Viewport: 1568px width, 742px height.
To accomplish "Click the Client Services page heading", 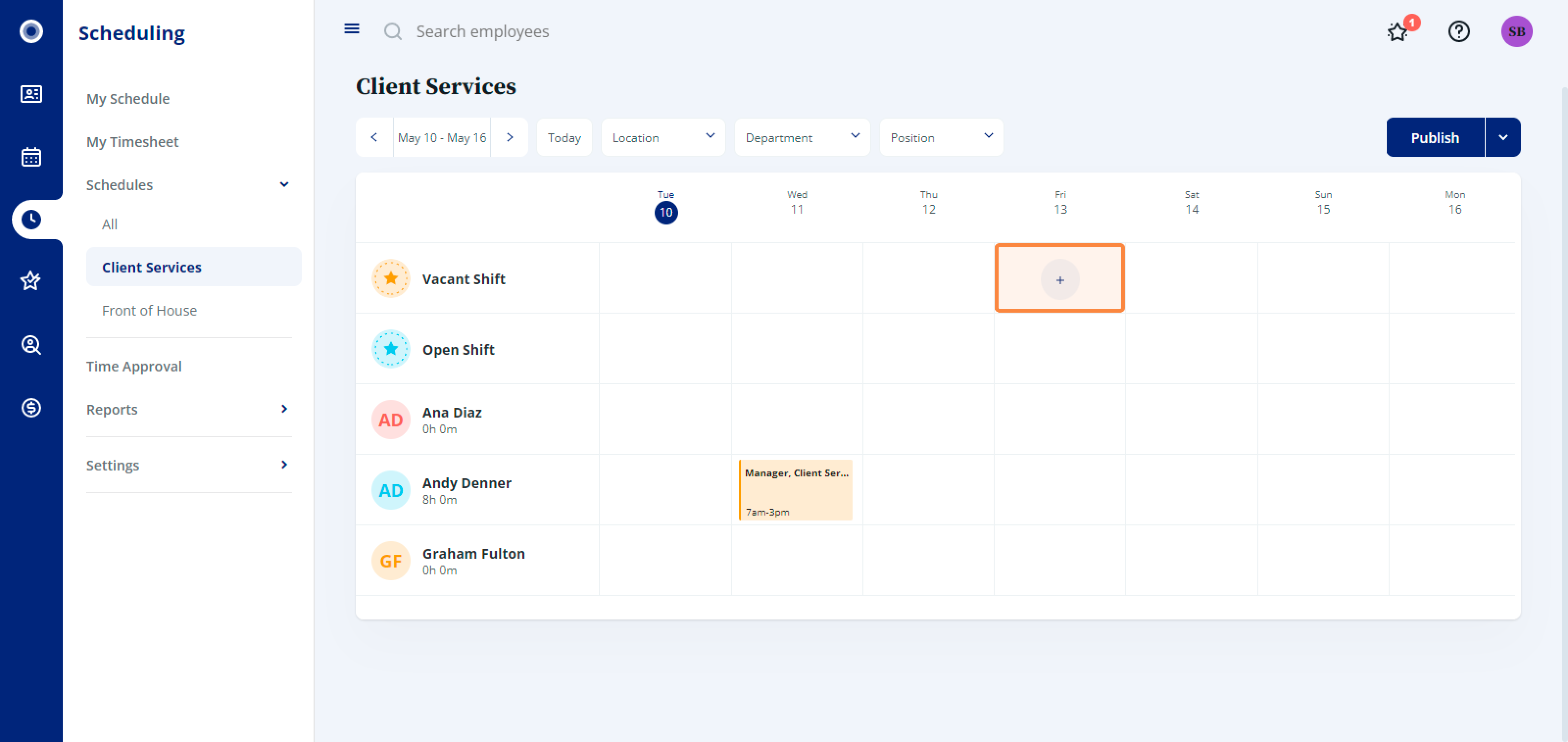I will [436, 86].
